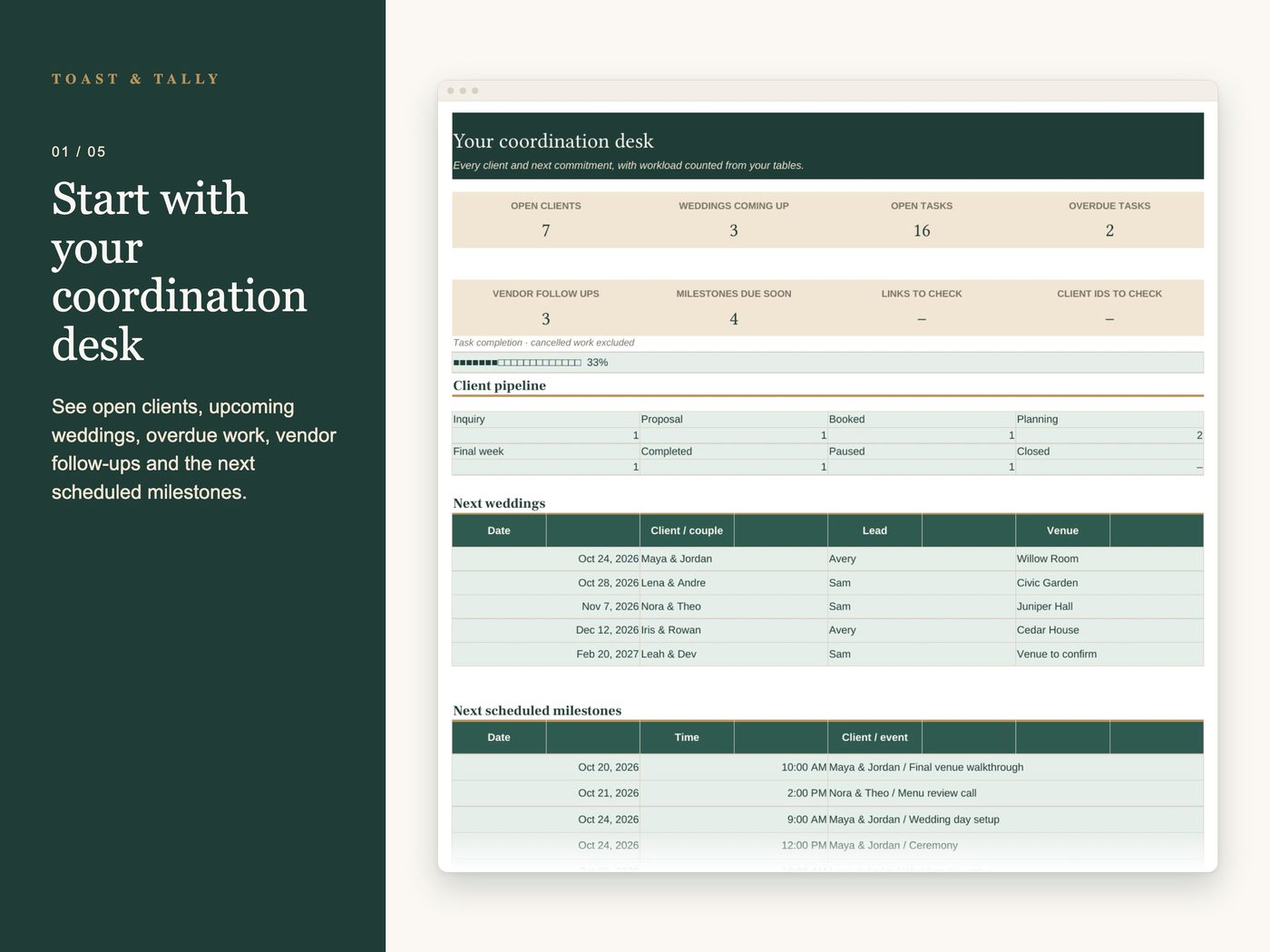
Task: Click the Lead column header
Action: (x=874, y=530)
